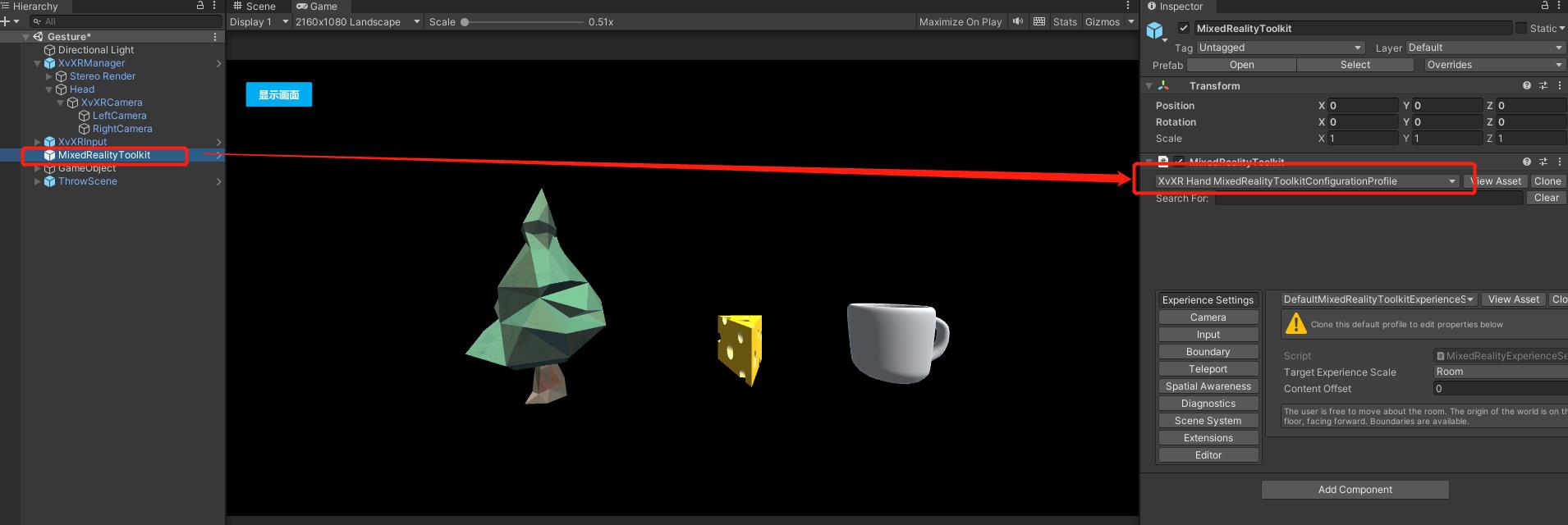1568x525 pixels.
Task: Open the Display 1 dropdown
Action: point(259,22)
